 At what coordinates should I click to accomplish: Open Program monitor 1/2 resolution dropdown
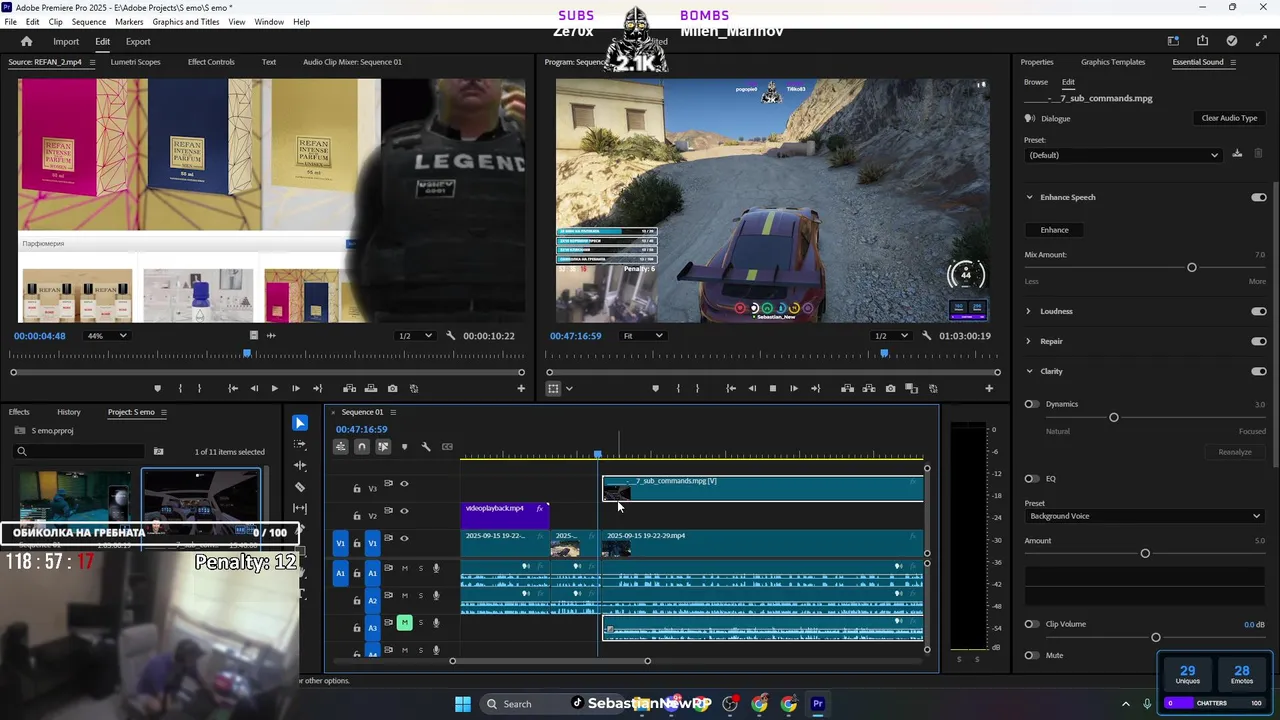pos(892,336)
